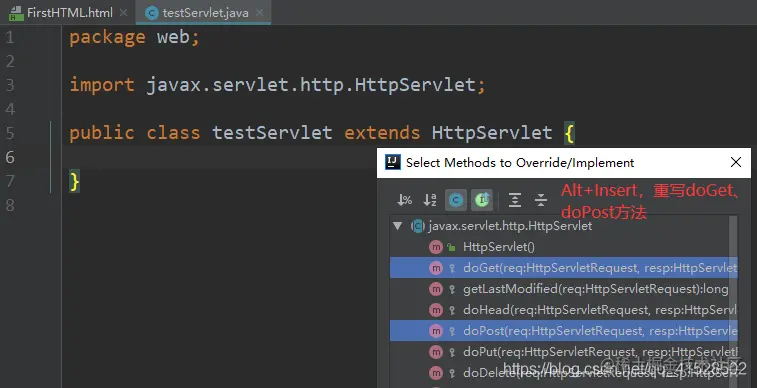The image size is (757, 388).
Task: Sort methods by visibility percent icon
Action: (x=405, y=200)
